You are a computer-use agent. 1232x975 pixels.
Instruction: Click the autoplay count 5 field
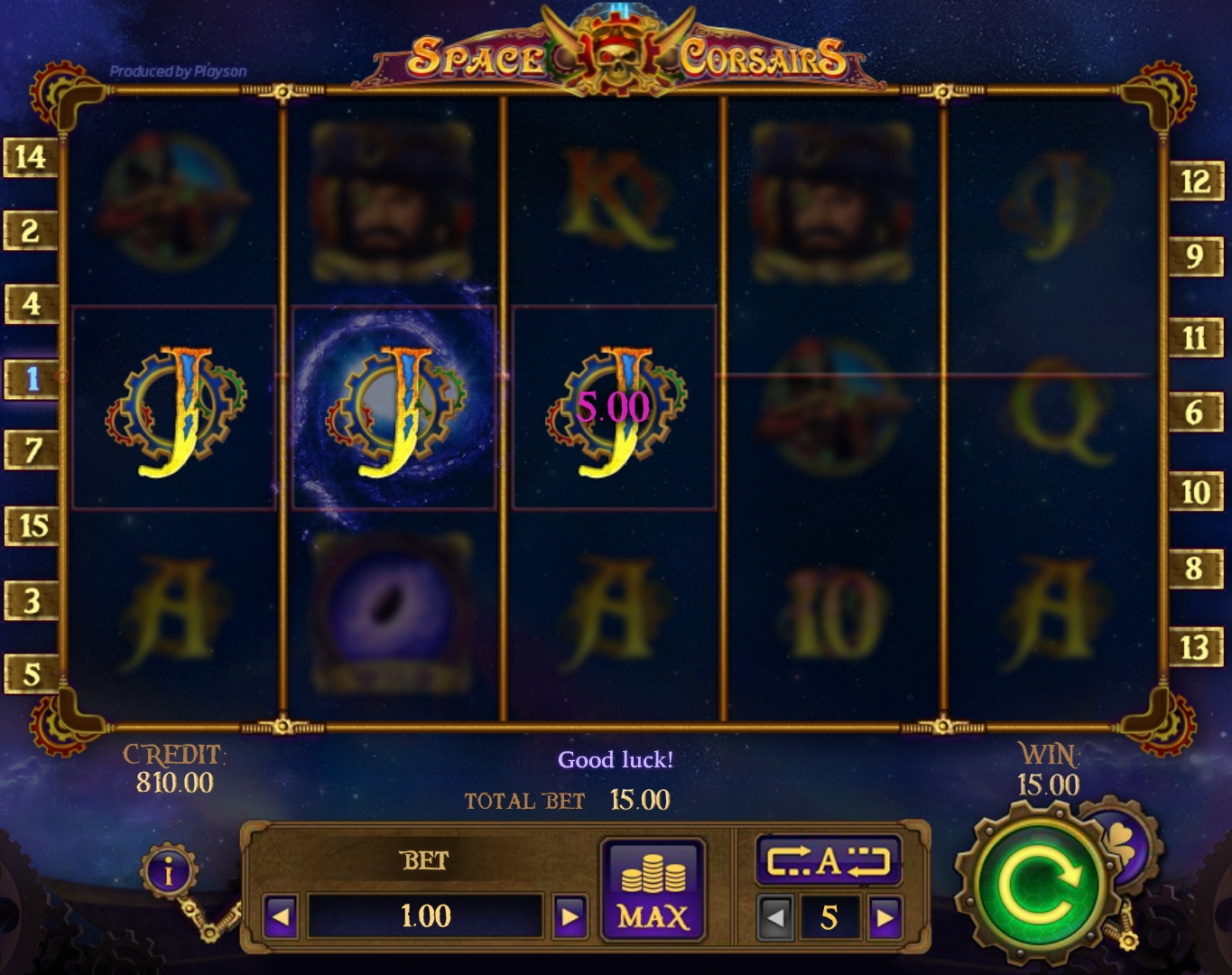coord(829,918)
